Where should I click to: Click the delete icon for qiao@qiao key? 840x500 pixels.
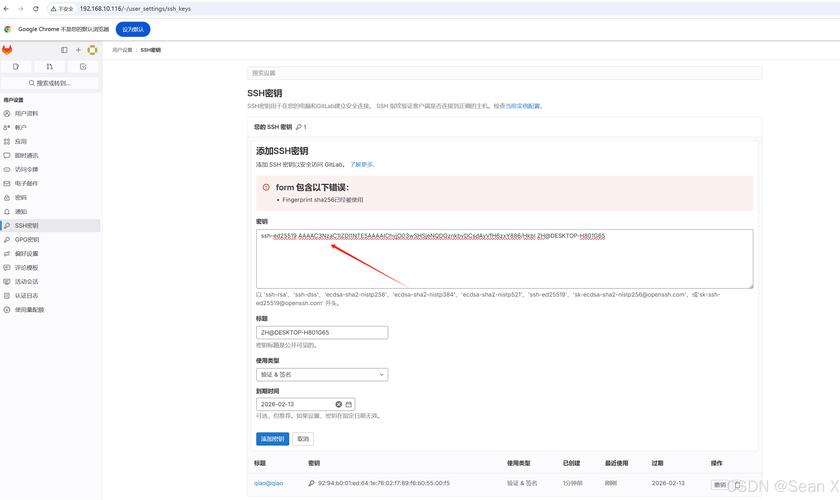click(738, 484)
